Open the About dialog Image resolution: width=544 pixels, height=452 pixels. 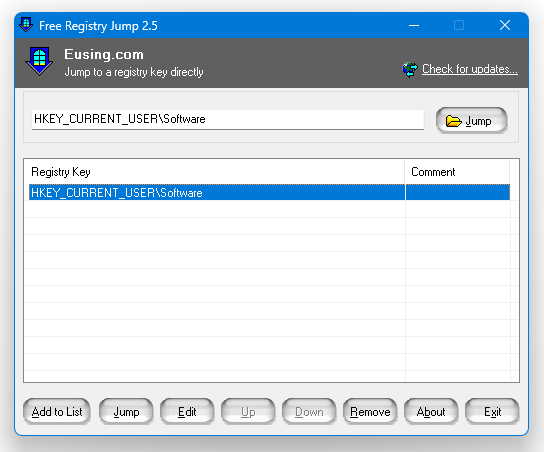(x=431, y=411)
